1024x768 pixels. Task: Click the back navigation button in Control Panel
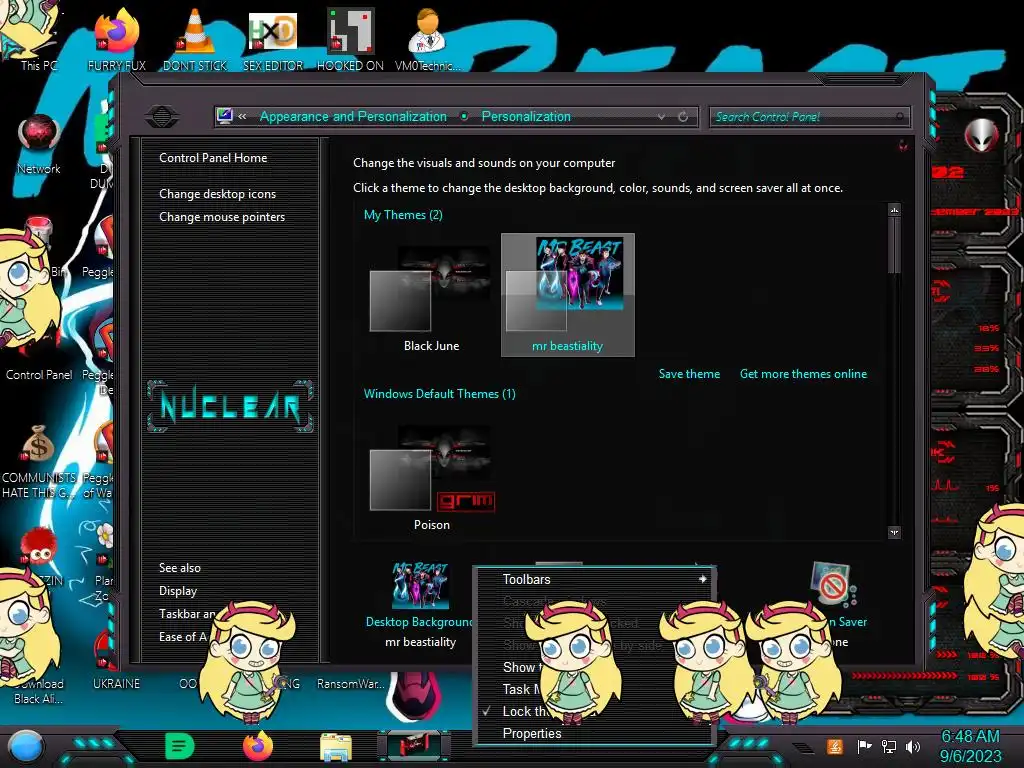point(162,116)
